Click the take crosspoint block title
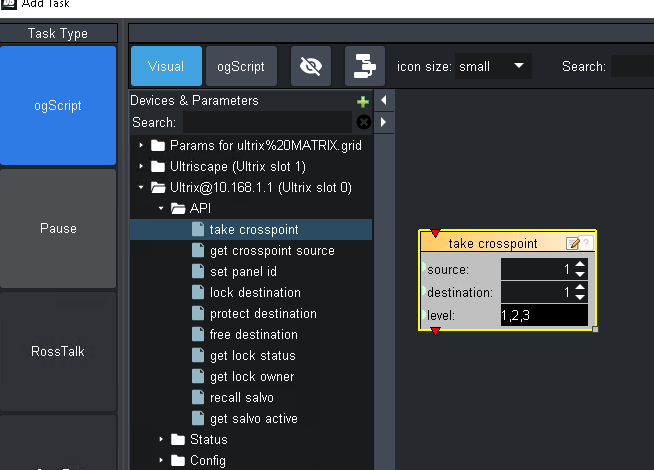The image size is (654, 470). click(493, 244)
